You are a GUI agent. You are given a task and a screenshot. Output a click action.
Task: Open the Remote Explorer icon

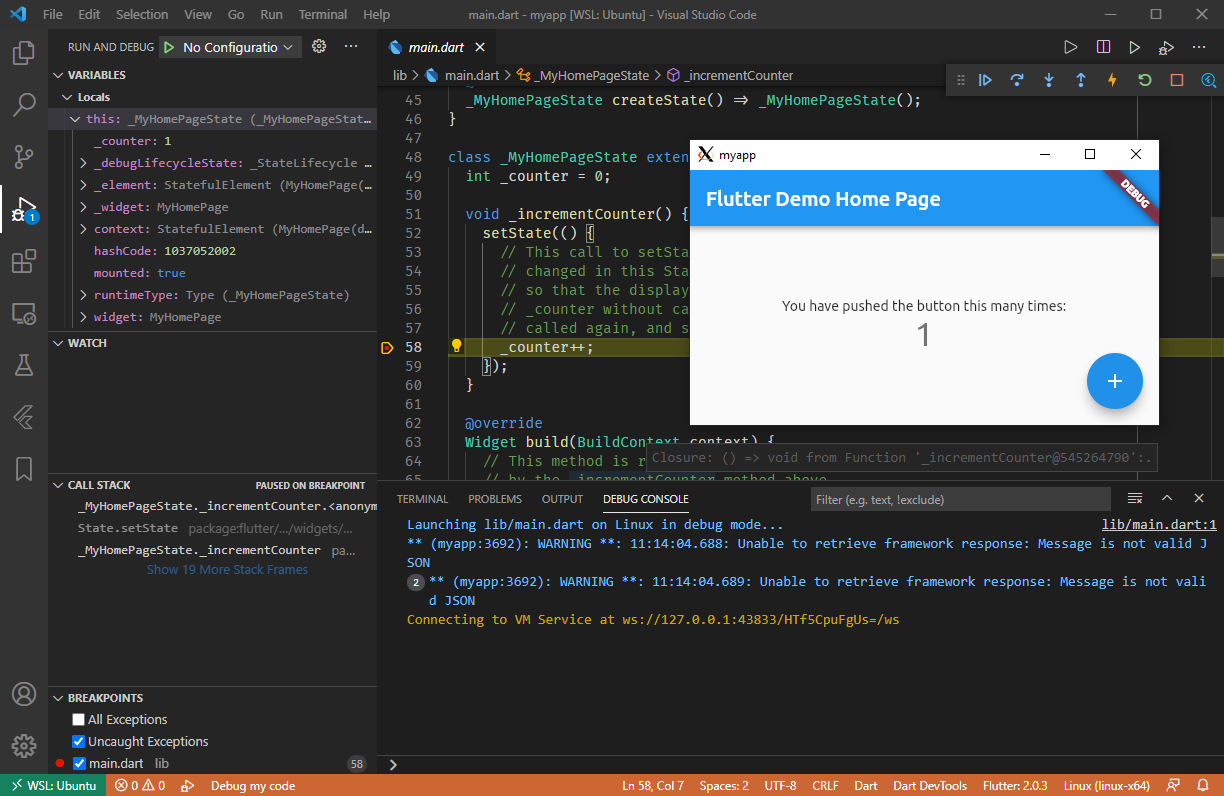click(x=24, y=314)
